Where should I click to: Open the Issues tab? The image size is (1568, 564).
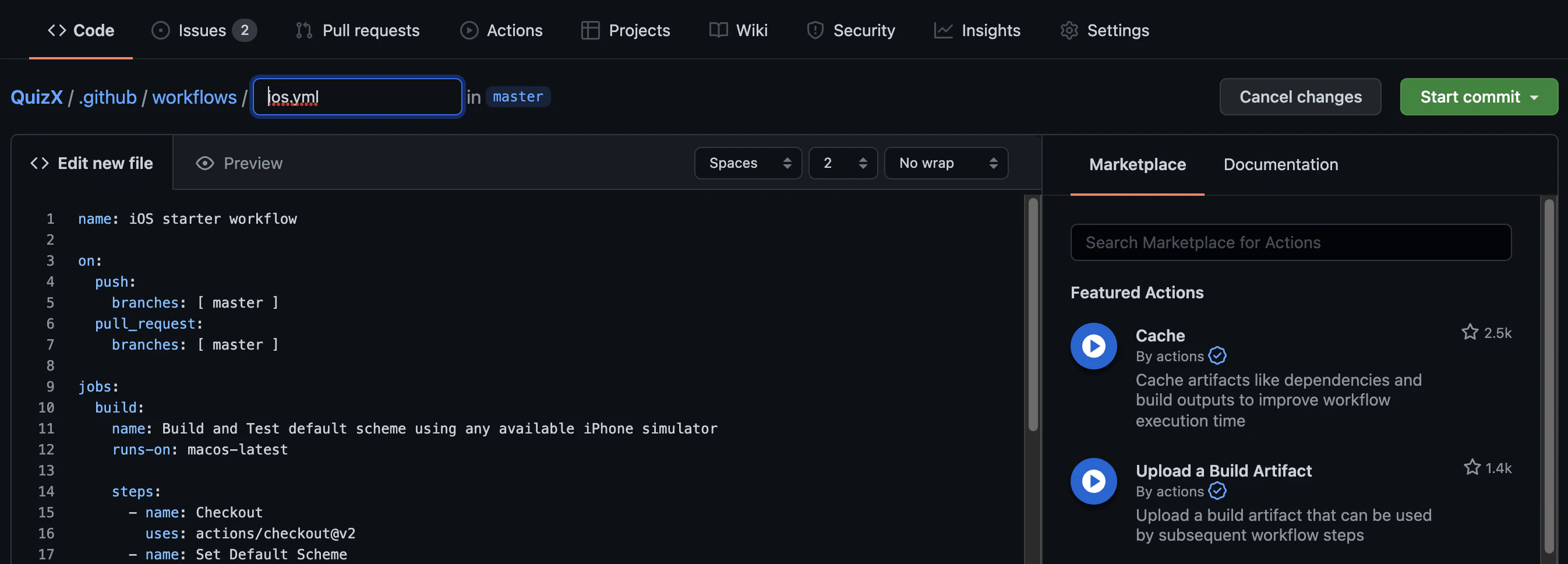pos(203,30)
